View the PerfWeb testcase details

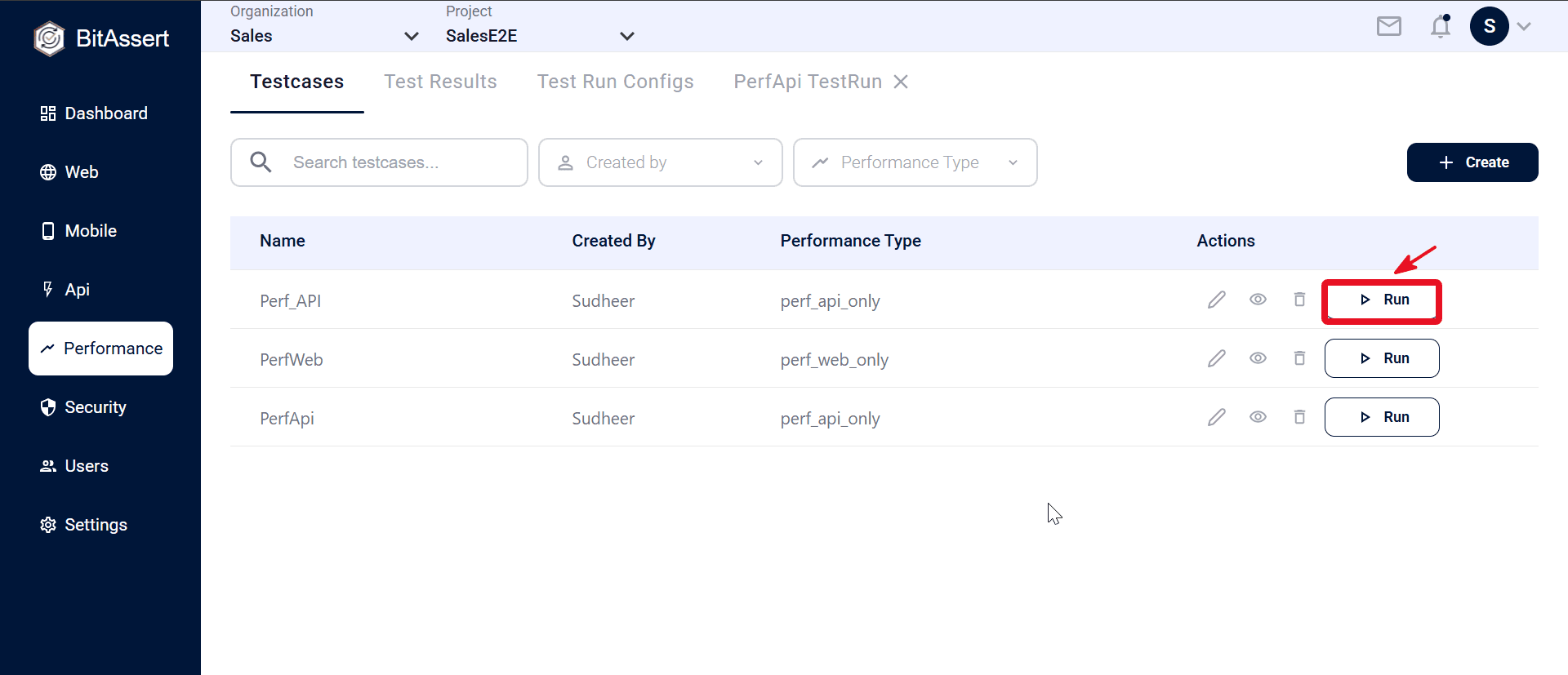pyautogui.click(x=1258, y=358)
